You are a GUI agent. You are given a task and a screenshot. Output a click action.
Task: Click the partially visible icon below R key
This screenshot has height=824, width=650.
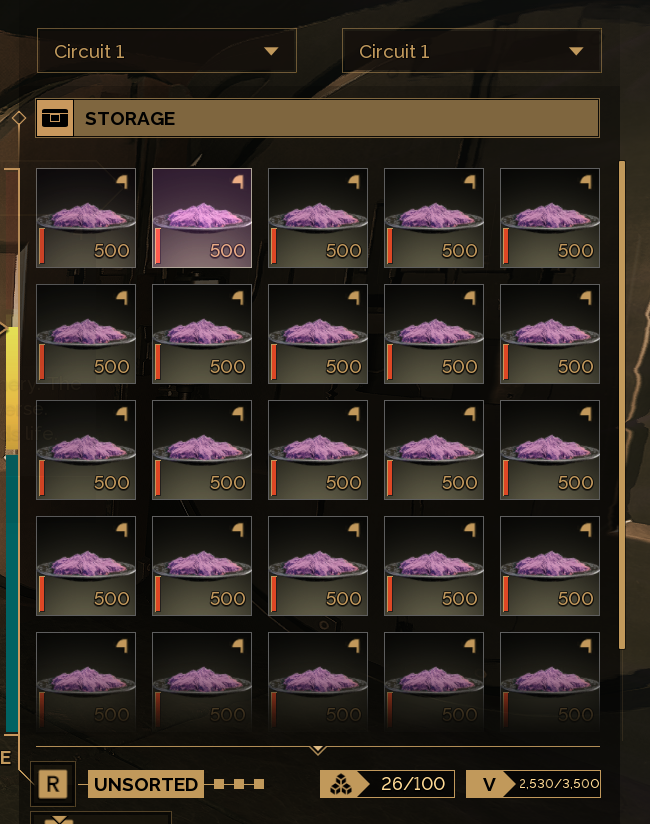[59, 820]
